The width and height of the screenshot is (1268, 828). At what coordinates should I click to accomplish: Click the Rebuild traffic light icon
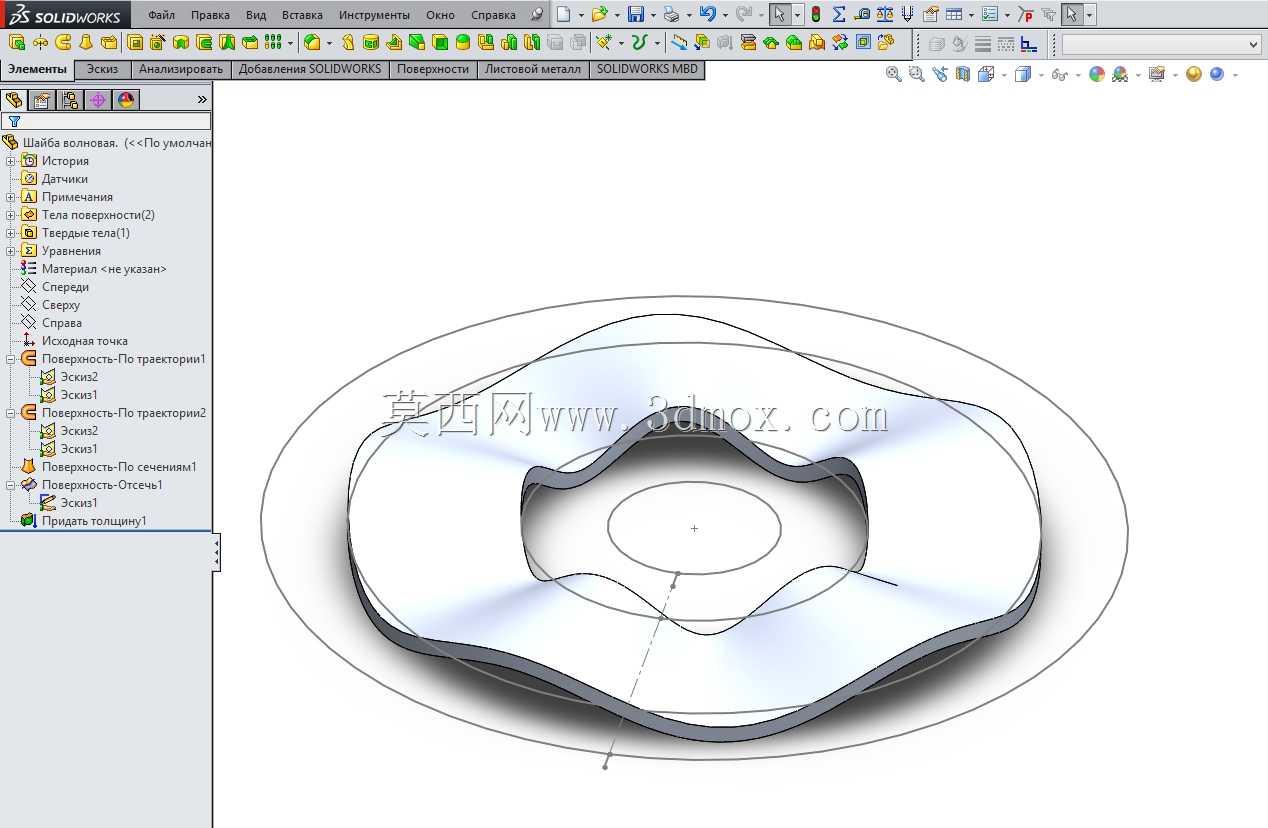816,15
